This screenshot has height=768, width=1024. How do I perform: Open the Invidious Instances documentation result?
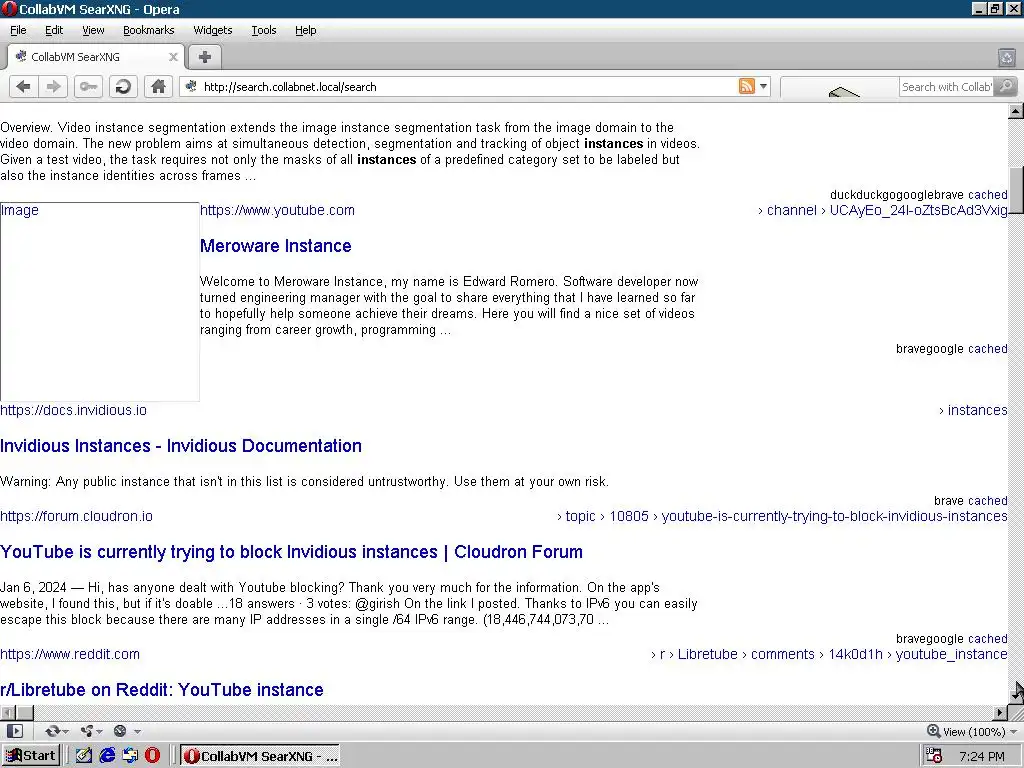[x=181, y=446]
